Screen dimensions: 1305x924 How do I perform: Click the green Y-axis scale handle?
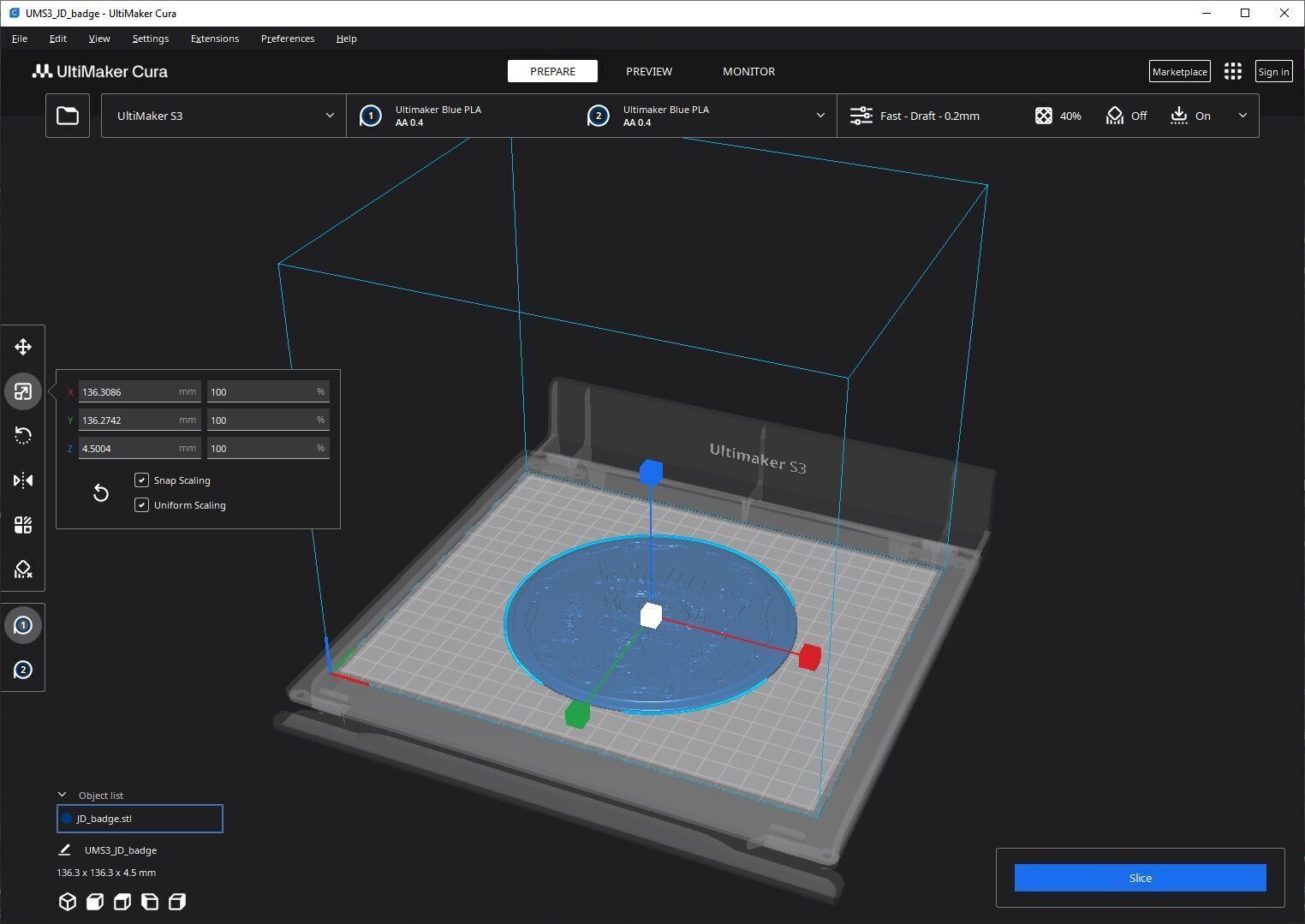pos(577,714)
